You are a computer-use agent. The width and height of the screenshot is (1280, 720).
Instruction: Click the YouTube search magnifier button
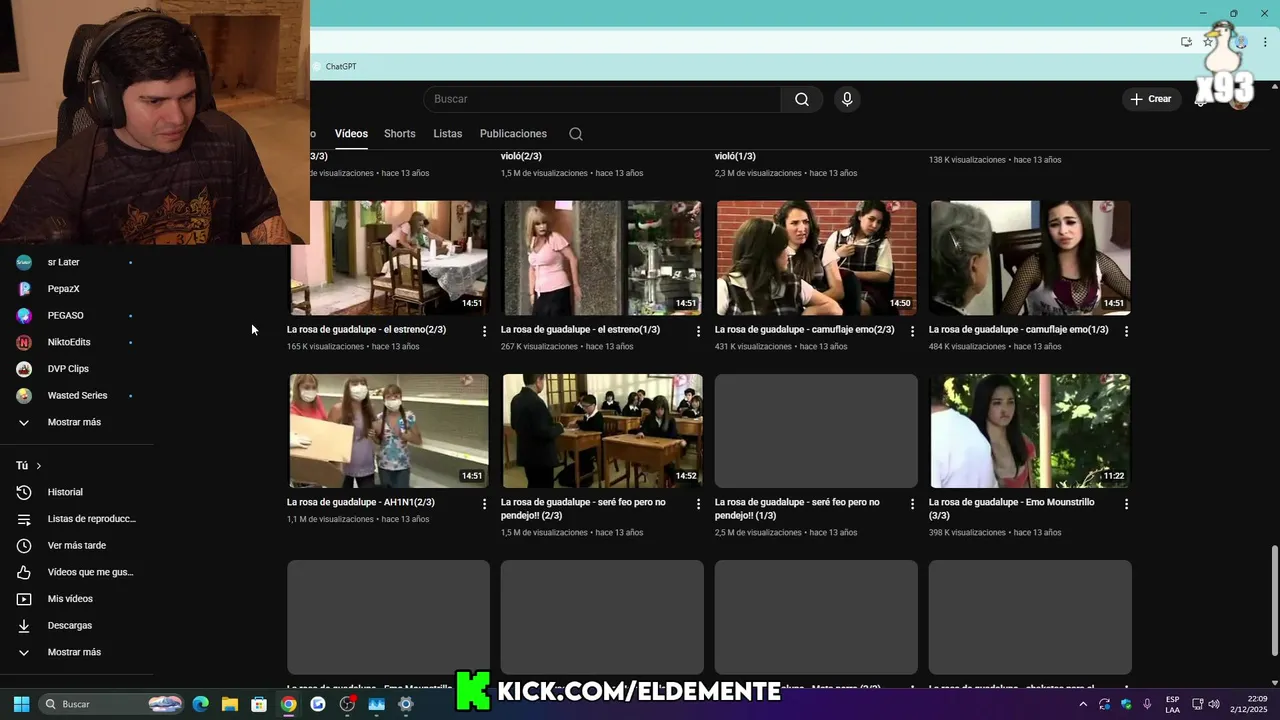802,99
